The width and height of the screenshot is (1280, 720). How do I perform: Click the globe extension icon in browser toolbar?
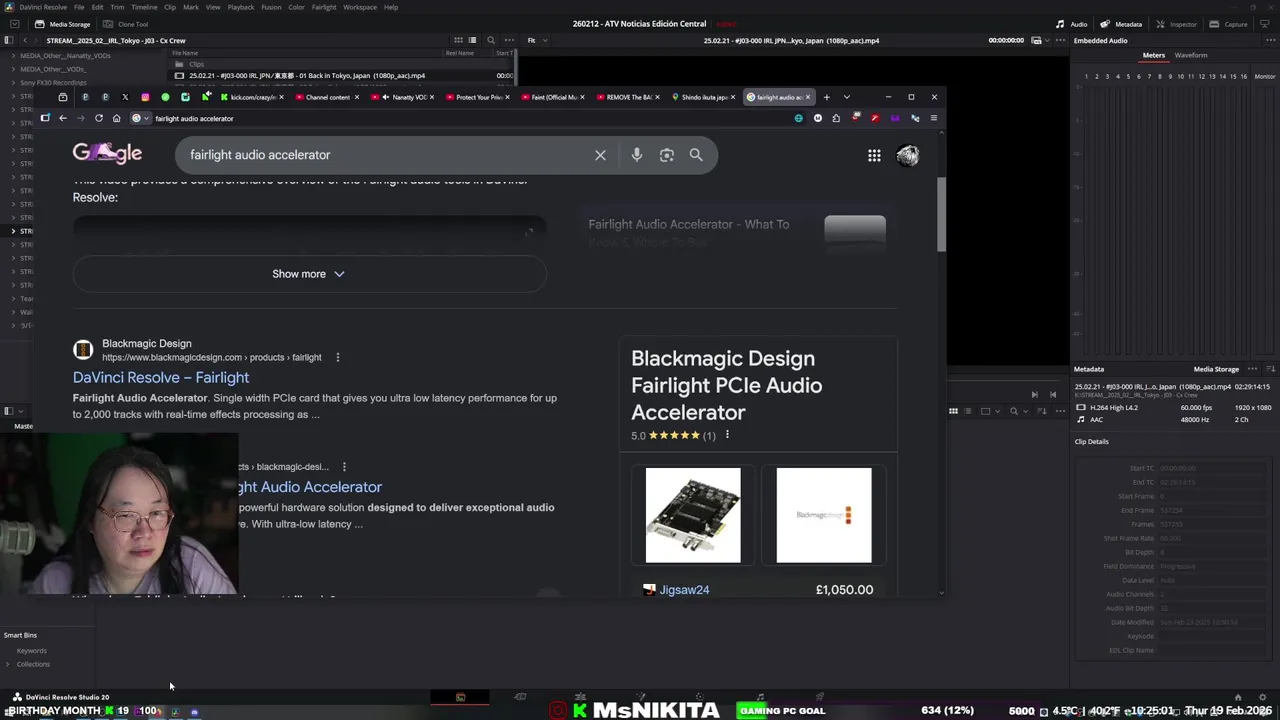[x=798, y=118]
